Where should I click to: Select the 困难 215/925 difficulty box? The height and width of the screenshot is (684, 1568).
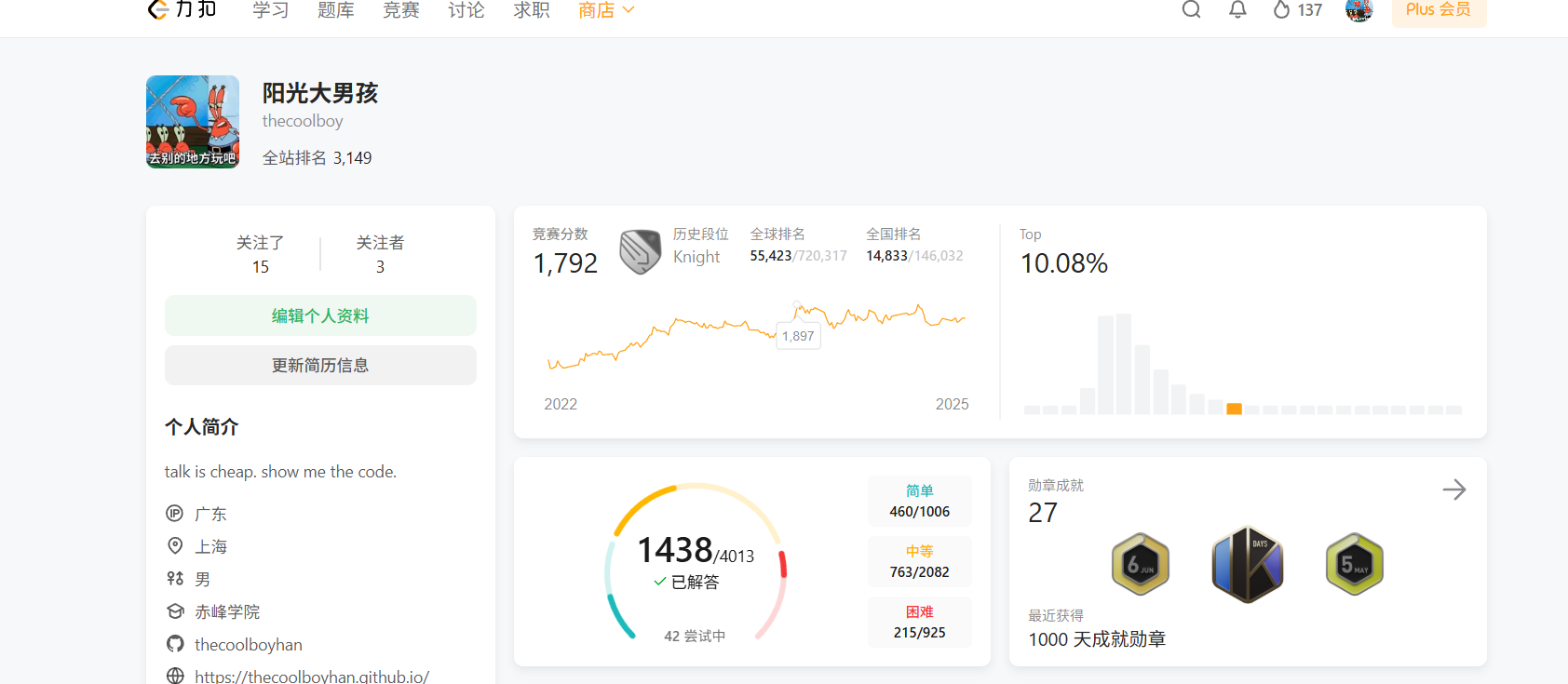tap(919, 622)
